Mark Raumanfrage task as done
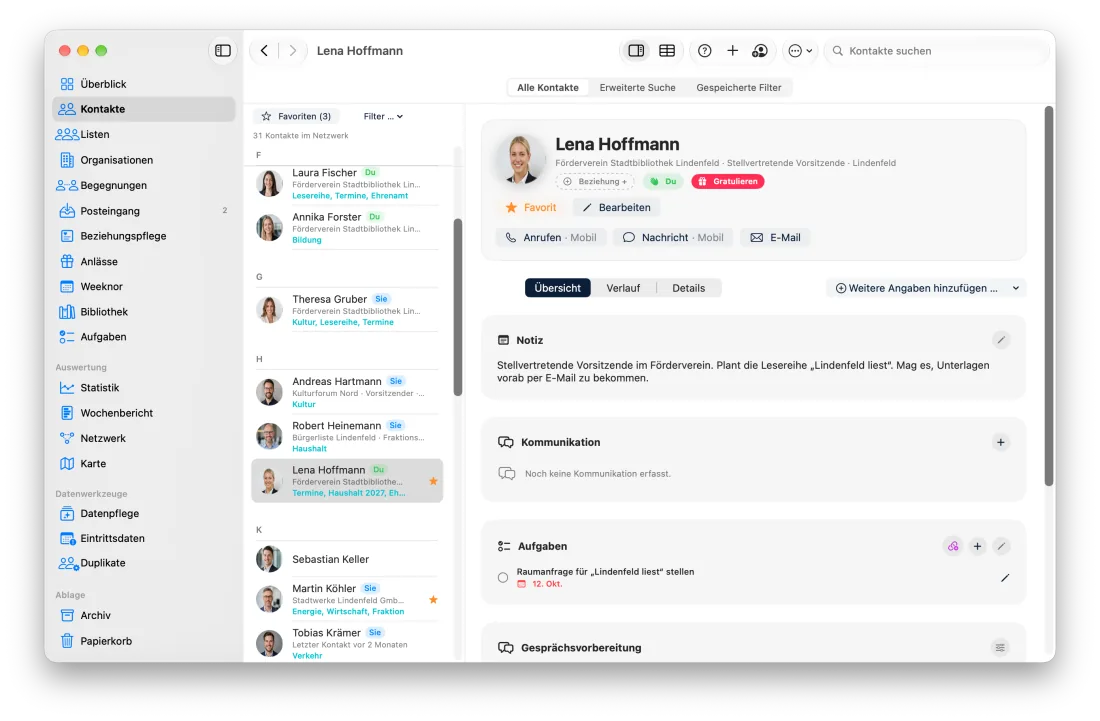This screenshot has width=1100, height=721. coord(503,578)
